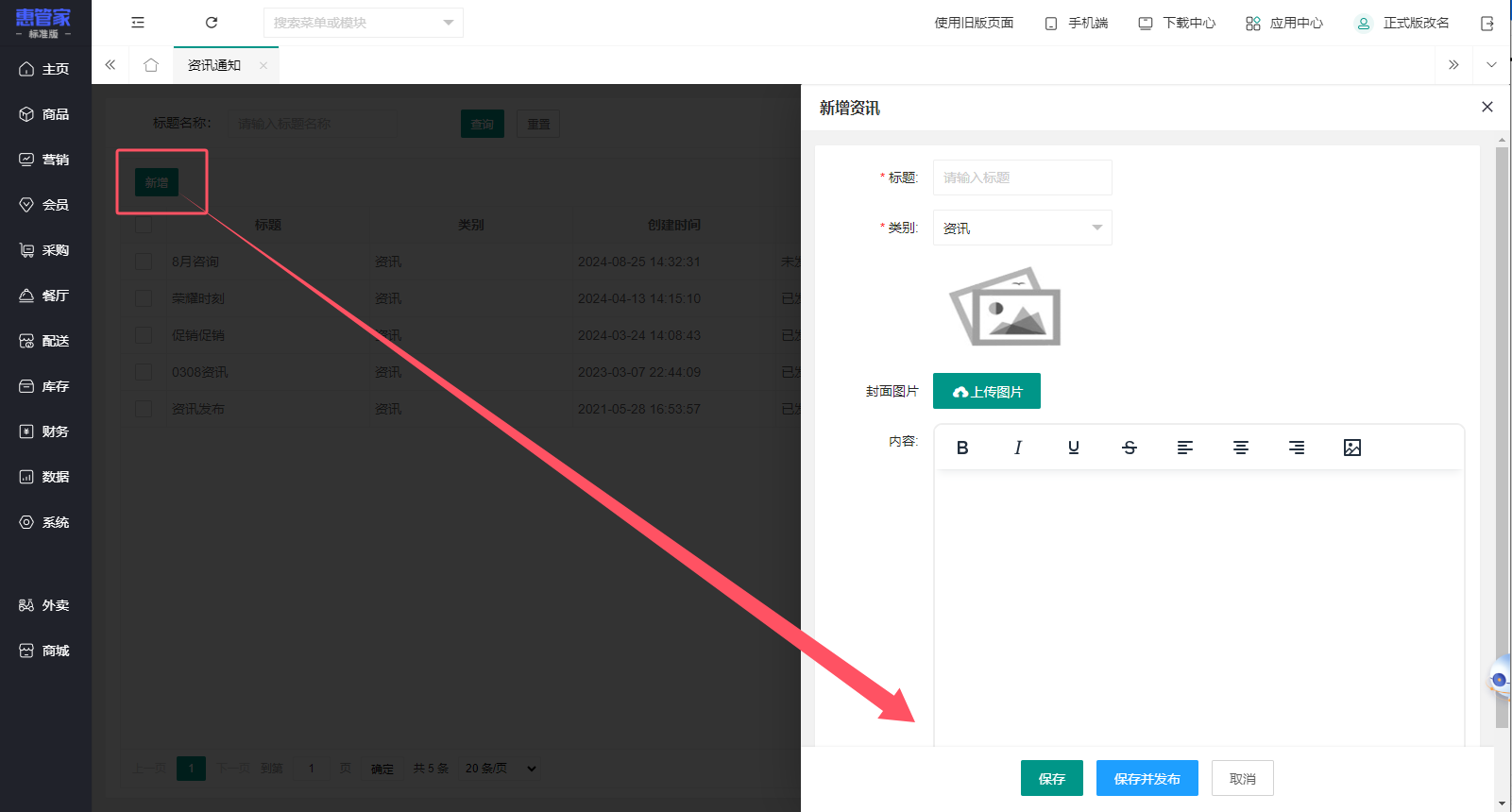
Task: Move tabs left with double chevron
Action: (x=110, y=65)
